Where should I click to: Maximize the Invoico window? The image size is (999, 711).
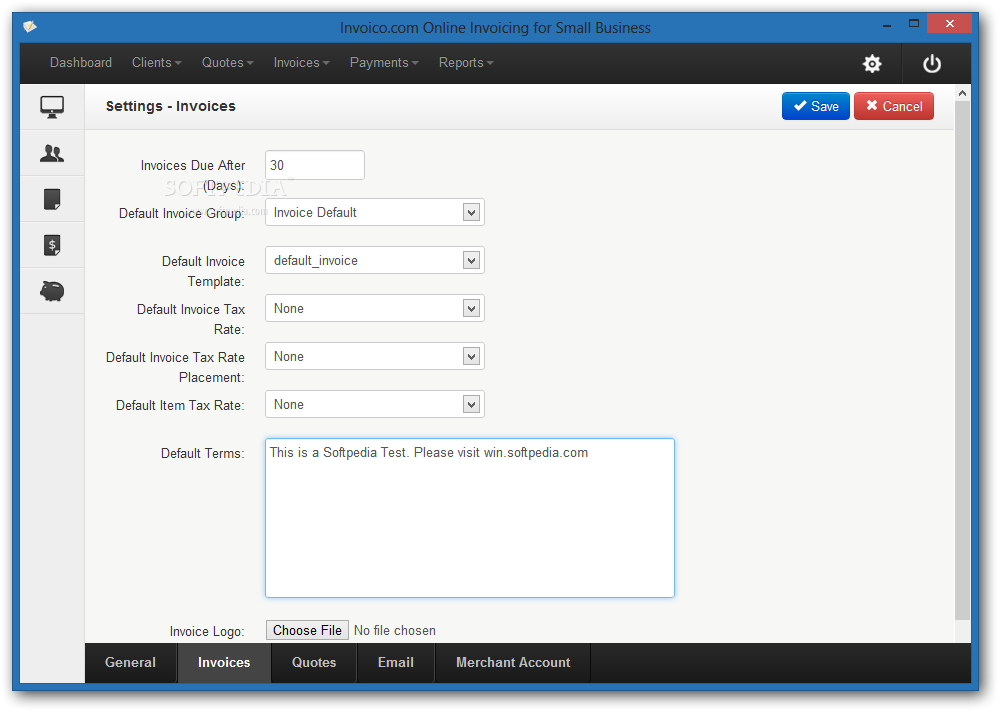[x=914, y=24]
